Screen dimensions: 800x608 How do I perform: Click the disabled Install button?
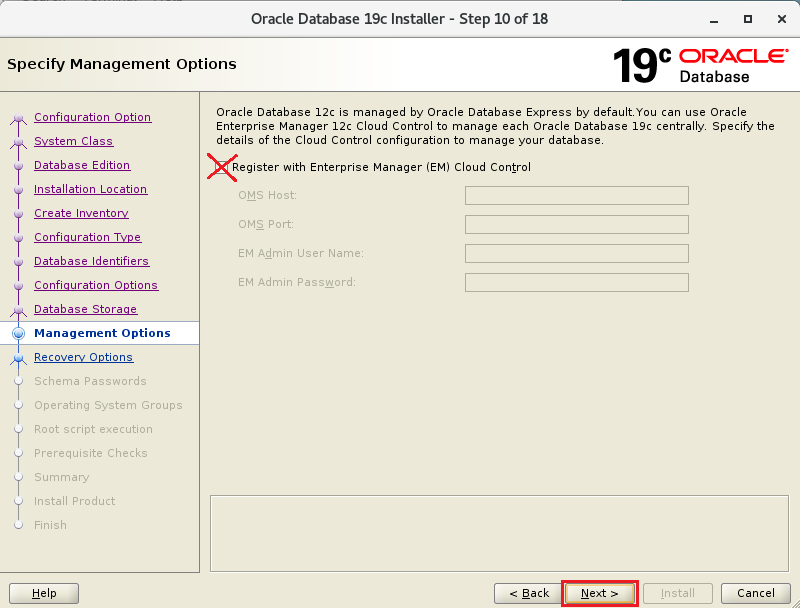pyautogui.click(x=678, y=593)
